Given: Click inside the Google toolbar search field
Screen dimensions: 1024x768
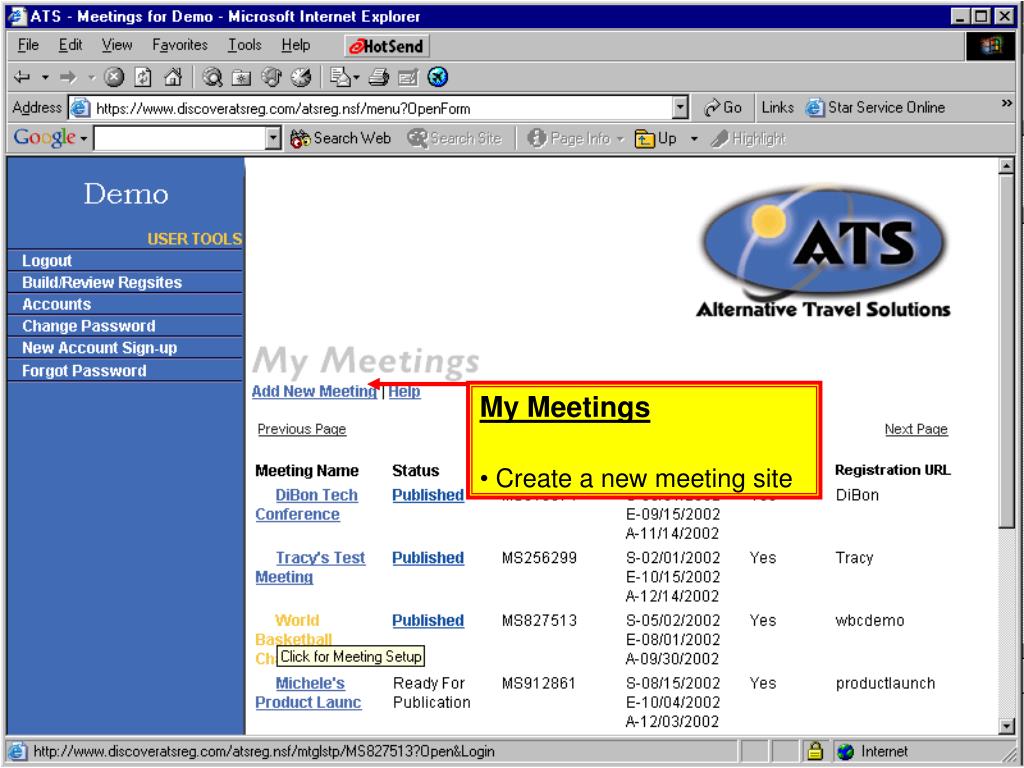Looking at the screenshot, I should click(x=180, y=138).
